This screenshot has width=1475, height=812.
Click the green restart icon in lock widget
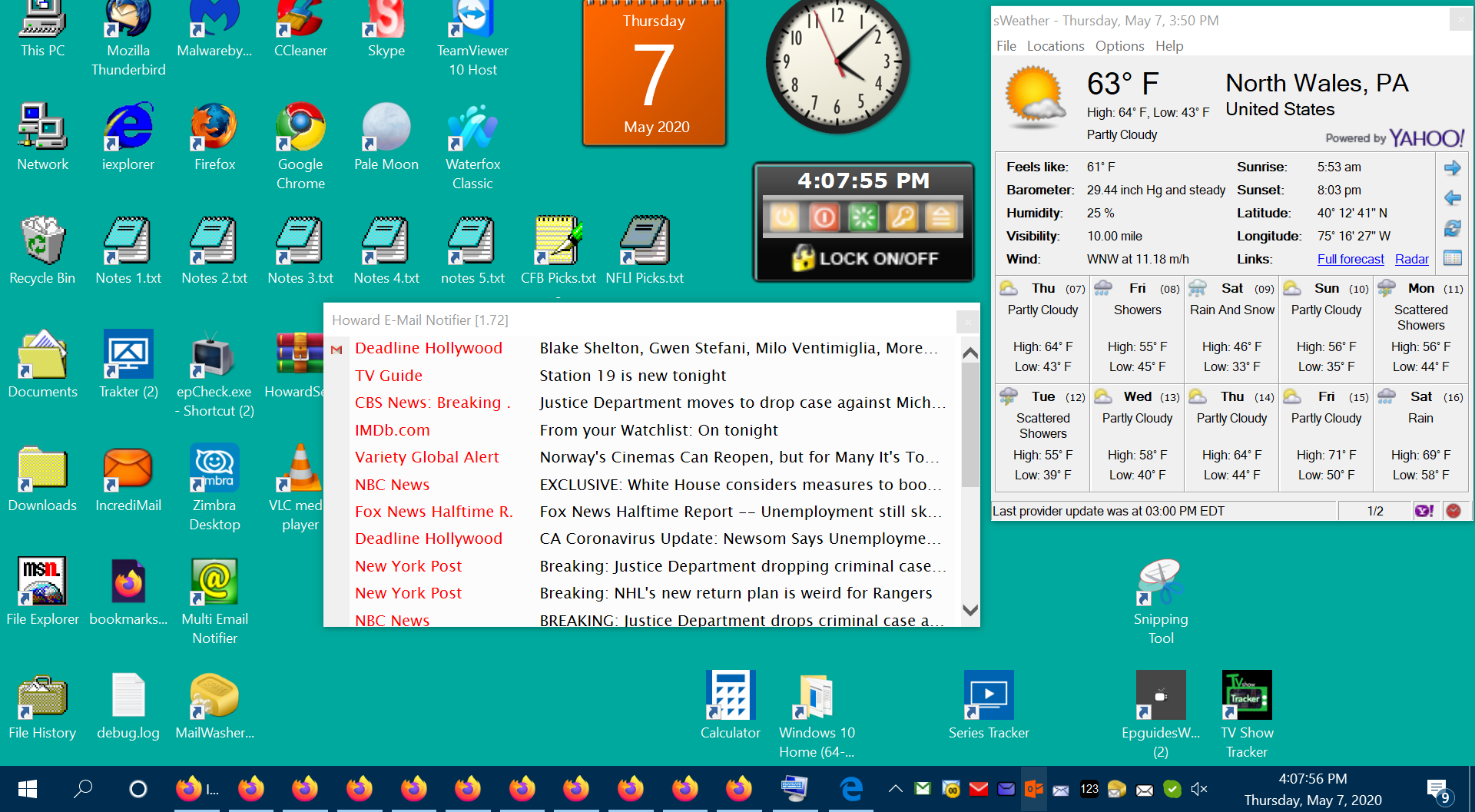pos(863,218)
